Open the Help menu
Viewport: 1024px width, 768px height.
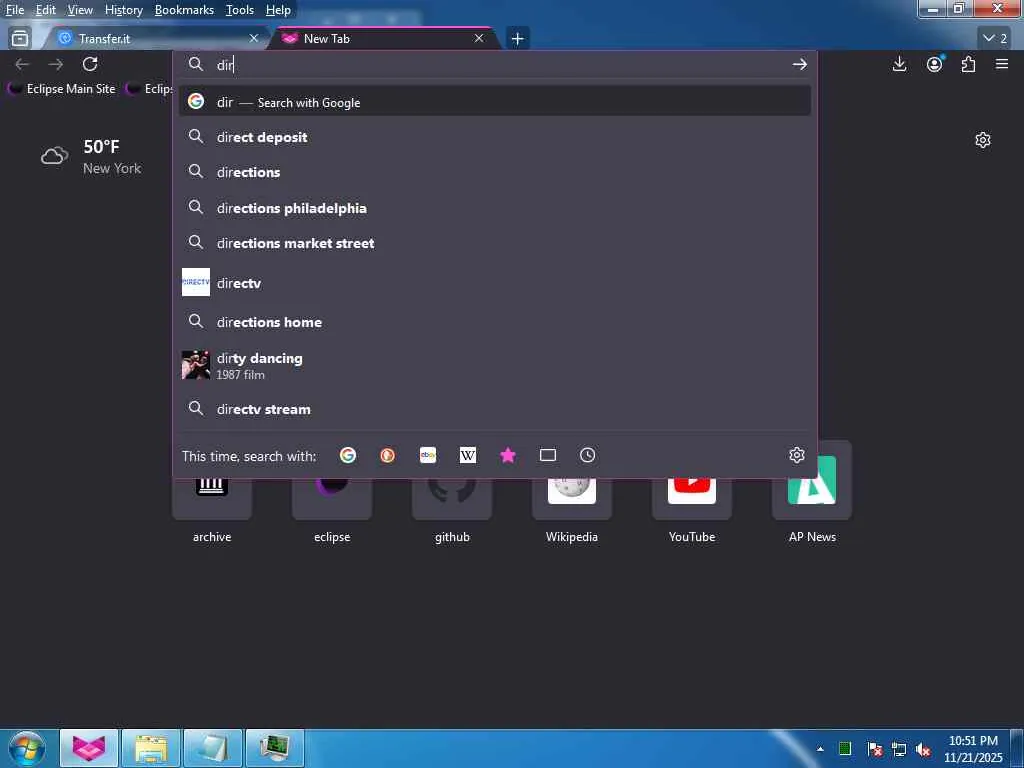pos(278,10)
